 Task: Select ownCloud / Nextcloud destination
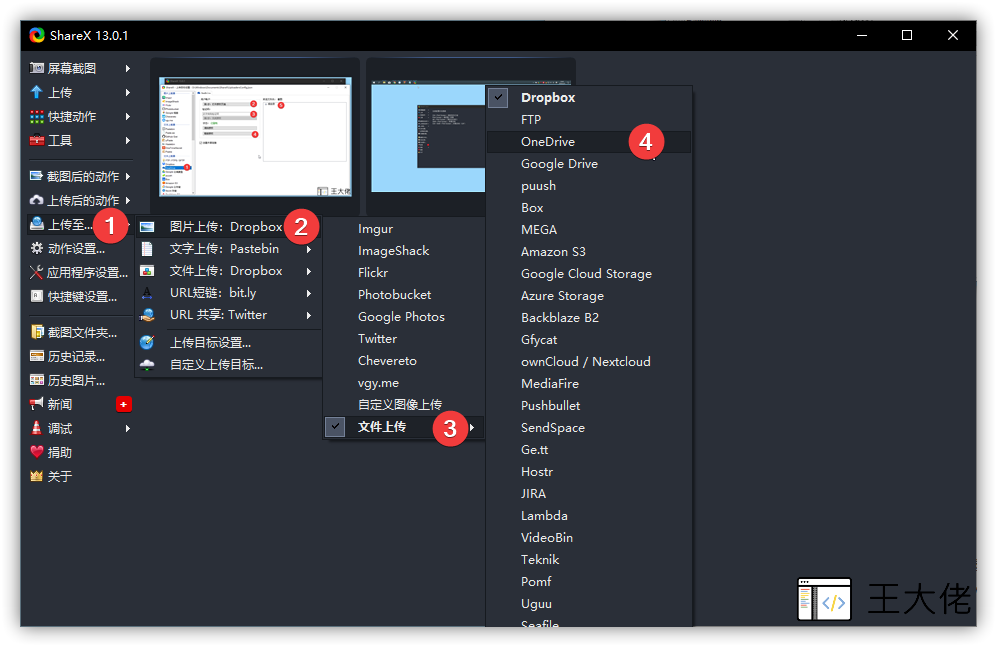[589, 362]
